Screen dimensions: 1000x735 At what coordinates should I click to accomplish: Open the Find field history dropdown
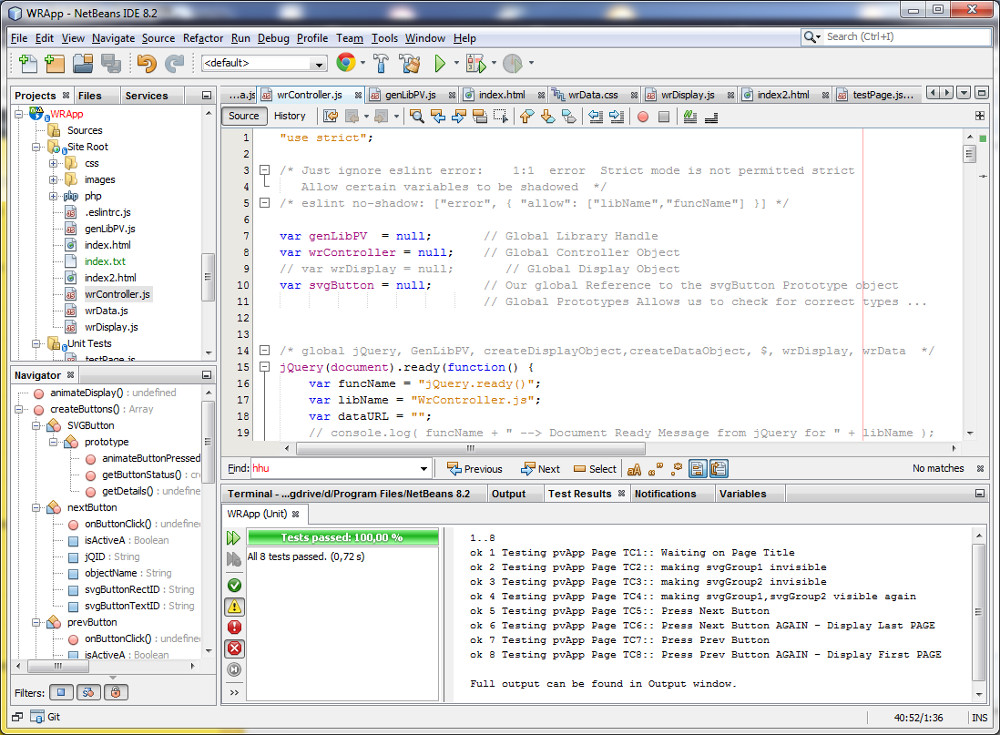click(423, 469)
